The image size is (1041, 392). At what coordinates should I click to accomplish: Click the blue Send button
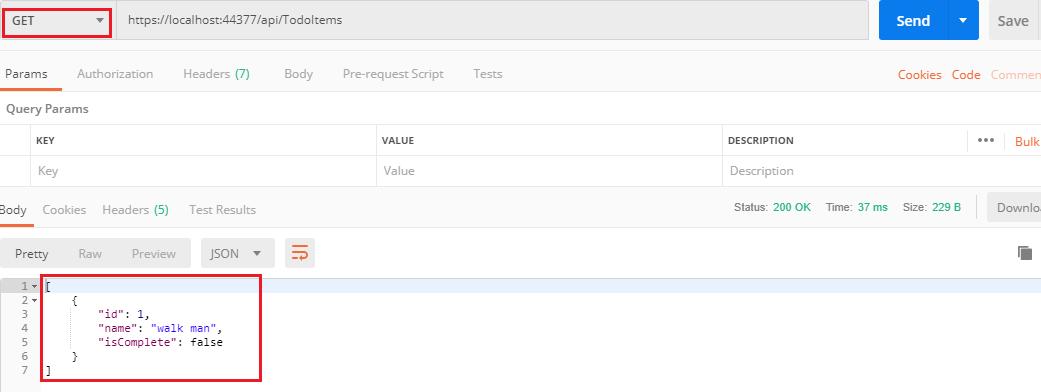(x=914, y=21)
